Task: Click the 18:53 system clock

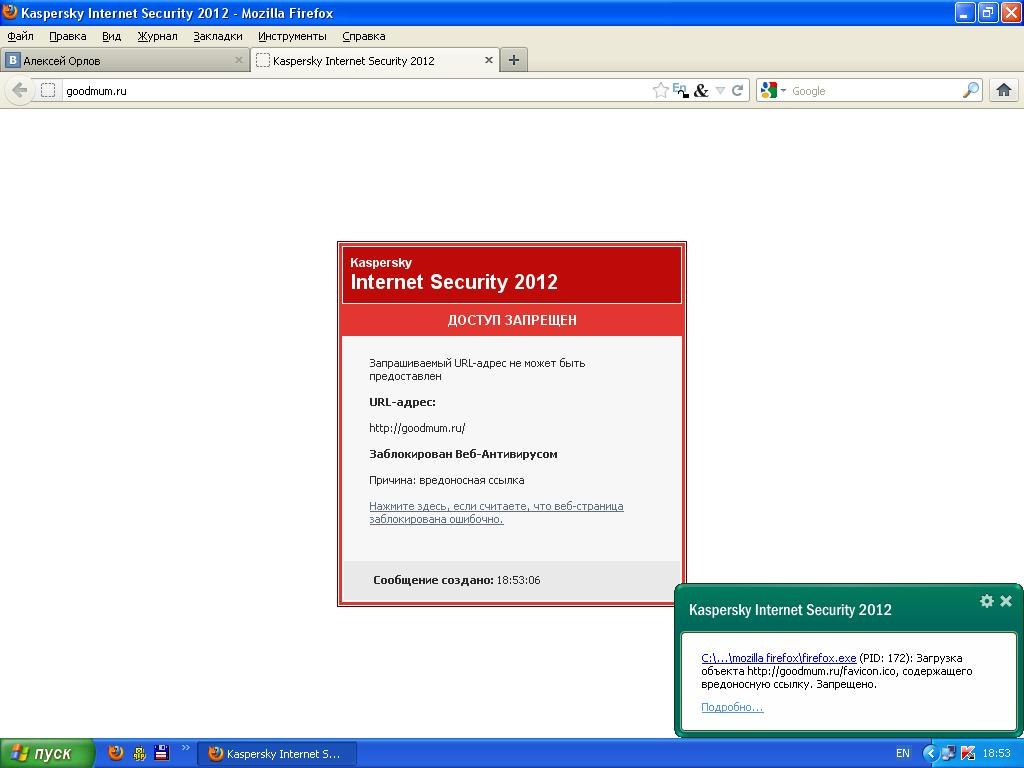Action: pos(997,753)
